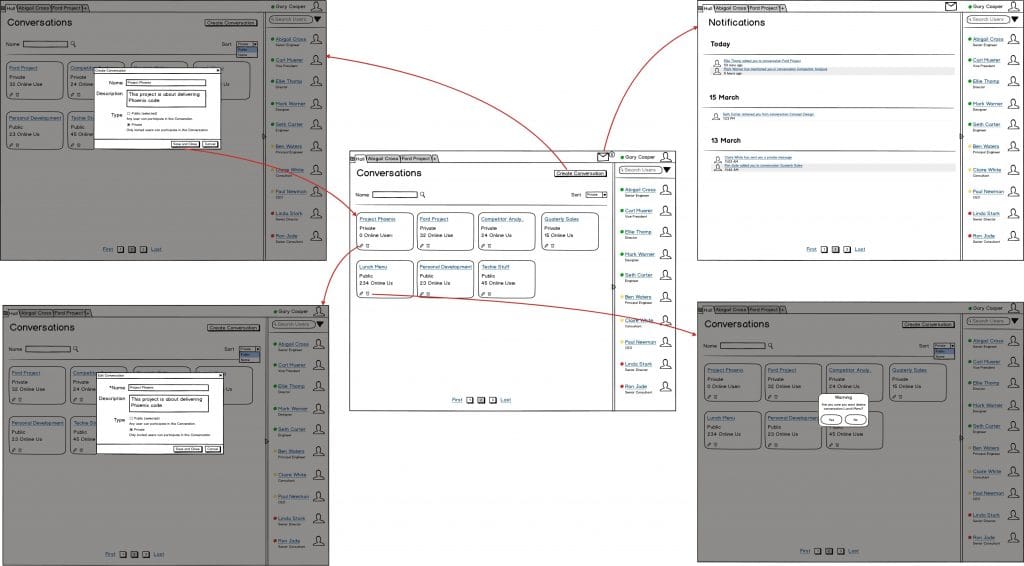Click Create Conversation button in the center screen

coord(580,174)
